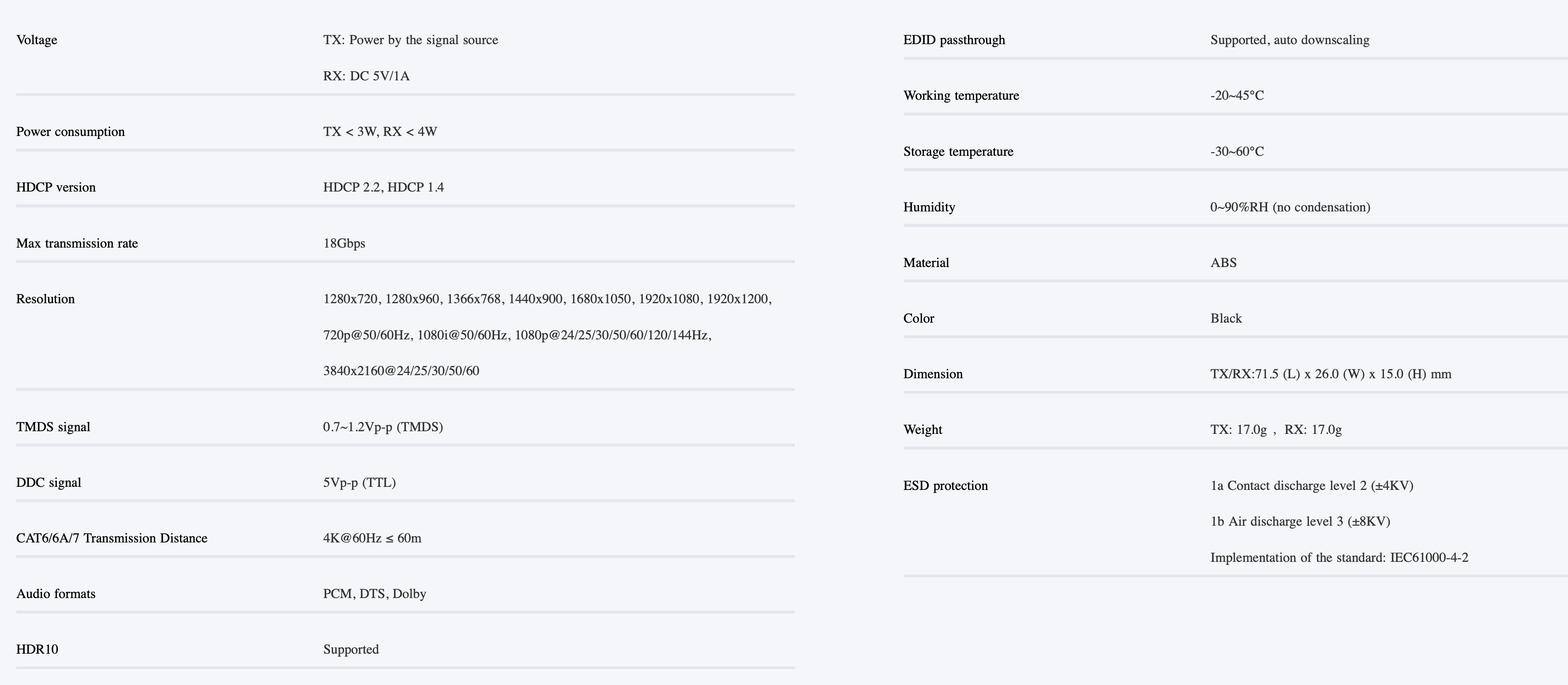Click the TMDS signal label

(x=53, y=427)
